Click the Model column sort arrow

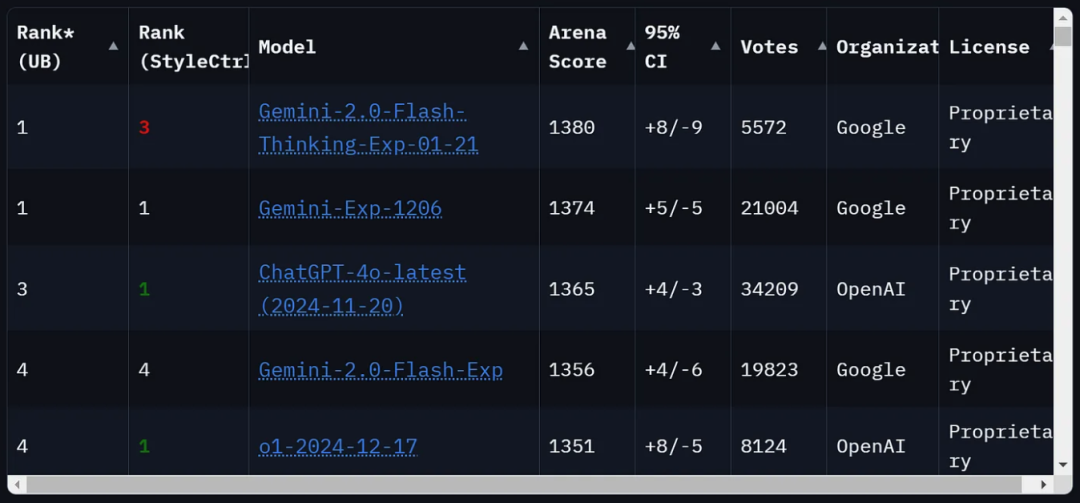[523, 46]
